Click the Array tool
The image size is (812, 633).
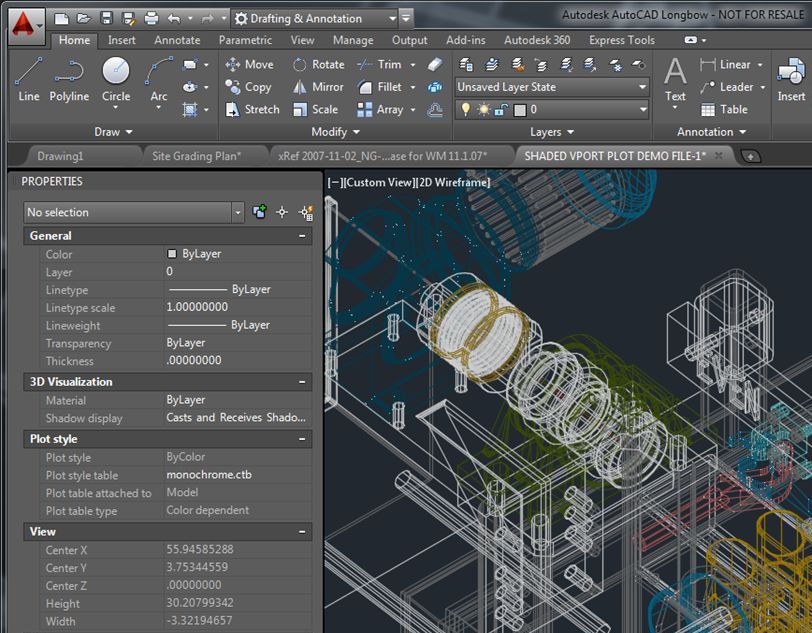point(380,109)
